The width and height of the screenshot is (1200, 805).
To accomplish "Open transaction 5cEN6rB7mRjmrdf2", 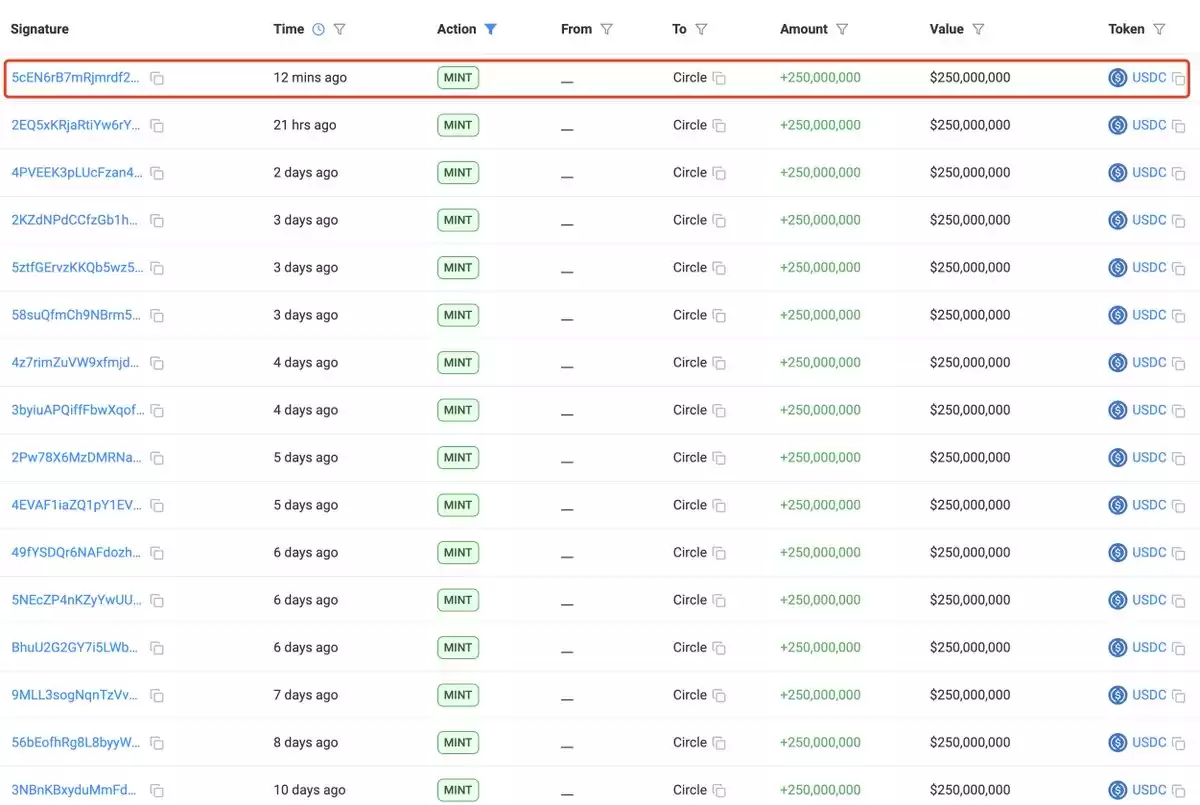I will point(76,77).
